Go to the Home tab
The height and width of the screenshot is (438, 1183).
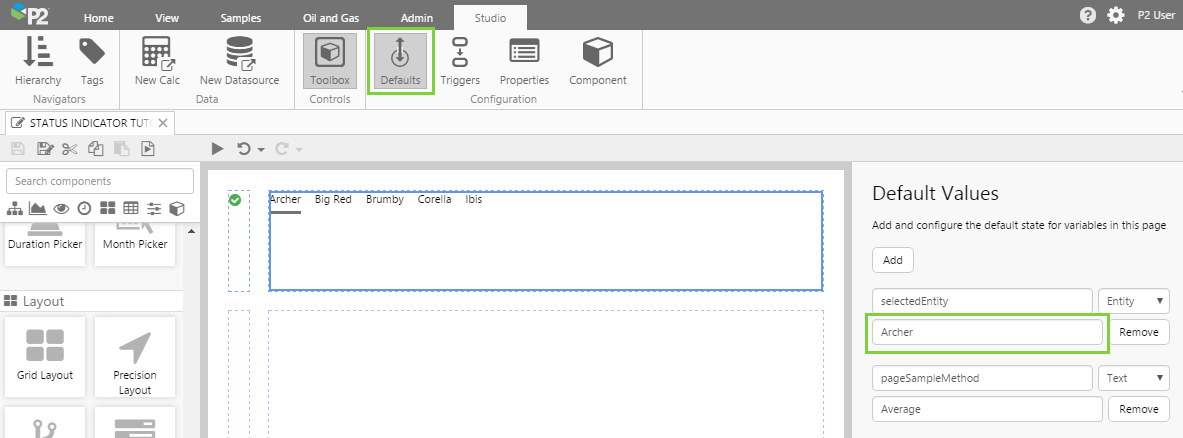pyautogui.click(x=98, y=18)
